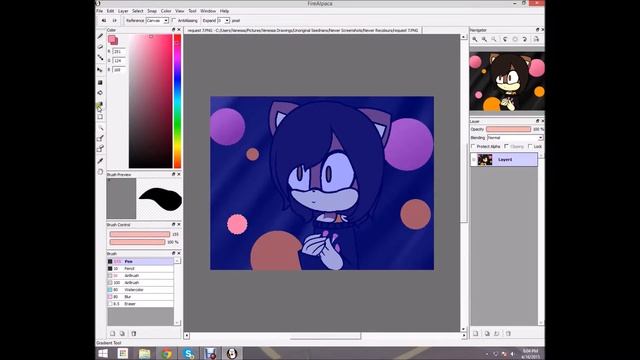Float the Brush Control panel

(173, 224)
